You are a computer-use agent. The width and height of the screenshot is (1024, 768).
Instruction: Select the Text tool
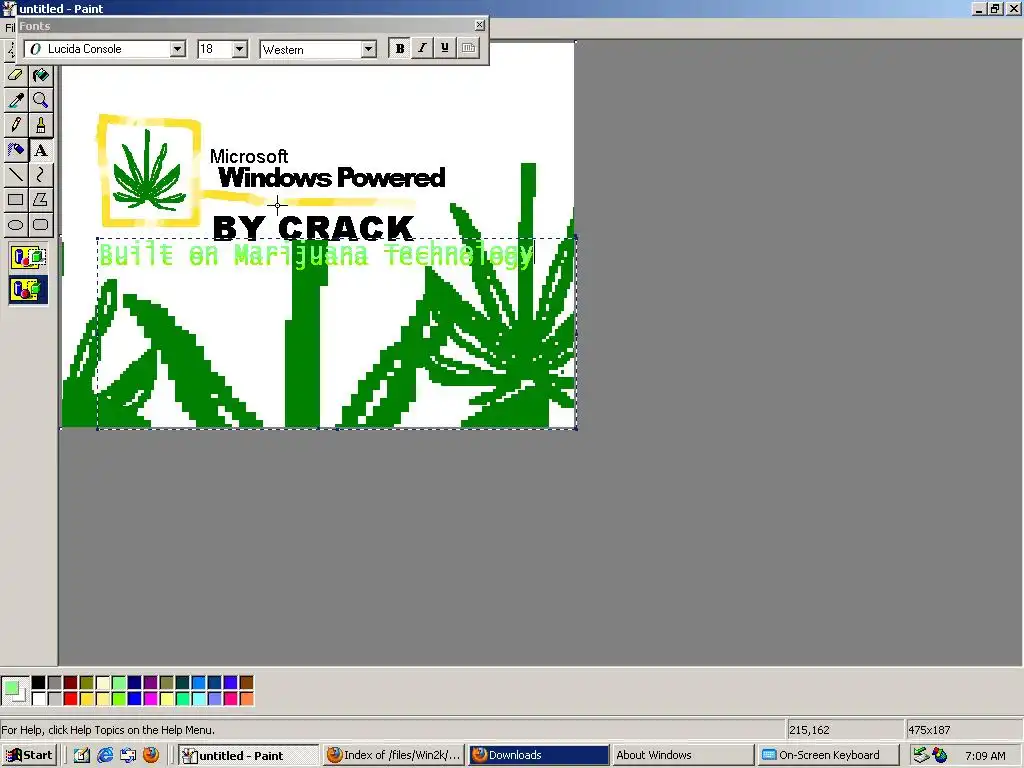(40, 150)
